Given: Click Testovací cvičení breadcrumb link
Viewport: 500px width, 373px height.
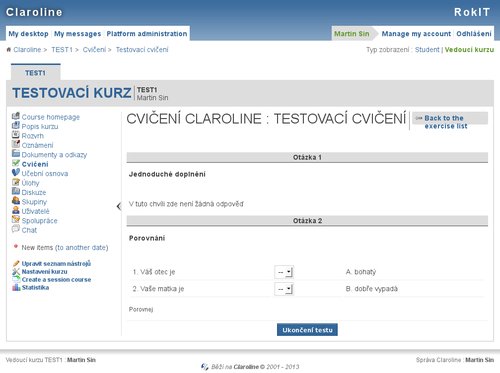Looking at the screenshot, I should (142, 50).
